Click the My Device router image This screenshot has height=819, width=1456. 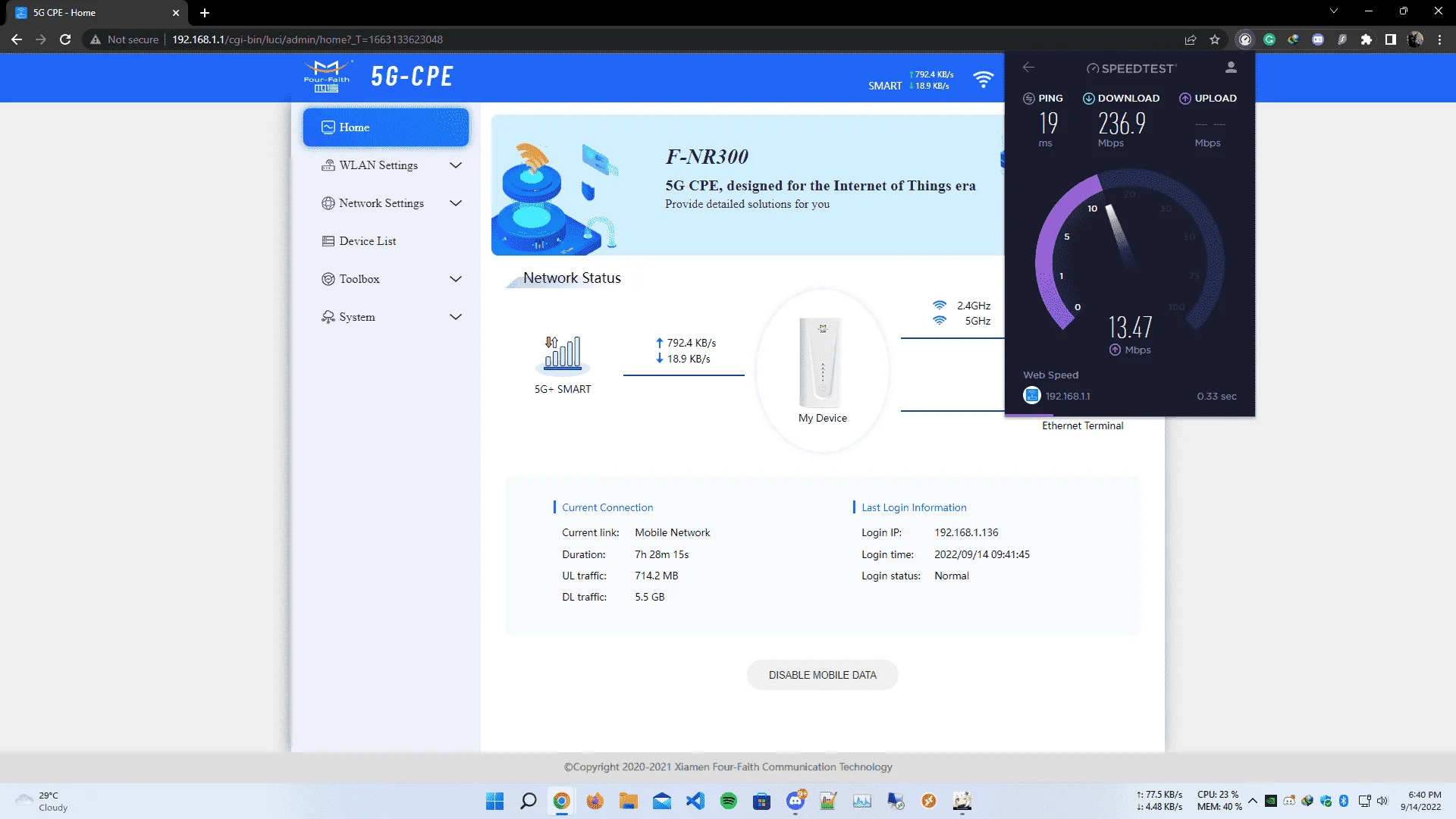pyautogui.click(x=821, y=362)
